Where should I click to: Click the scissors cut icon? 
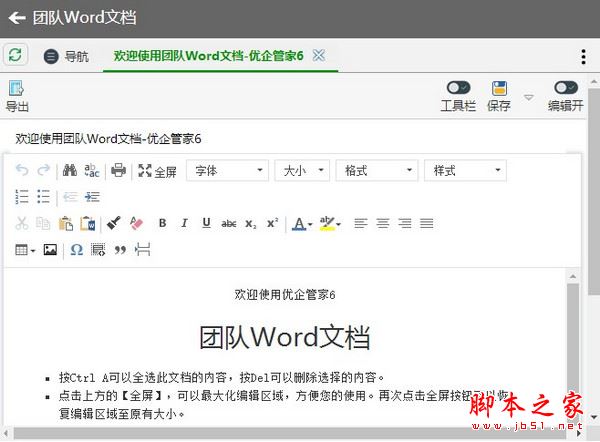pos(22,223)
